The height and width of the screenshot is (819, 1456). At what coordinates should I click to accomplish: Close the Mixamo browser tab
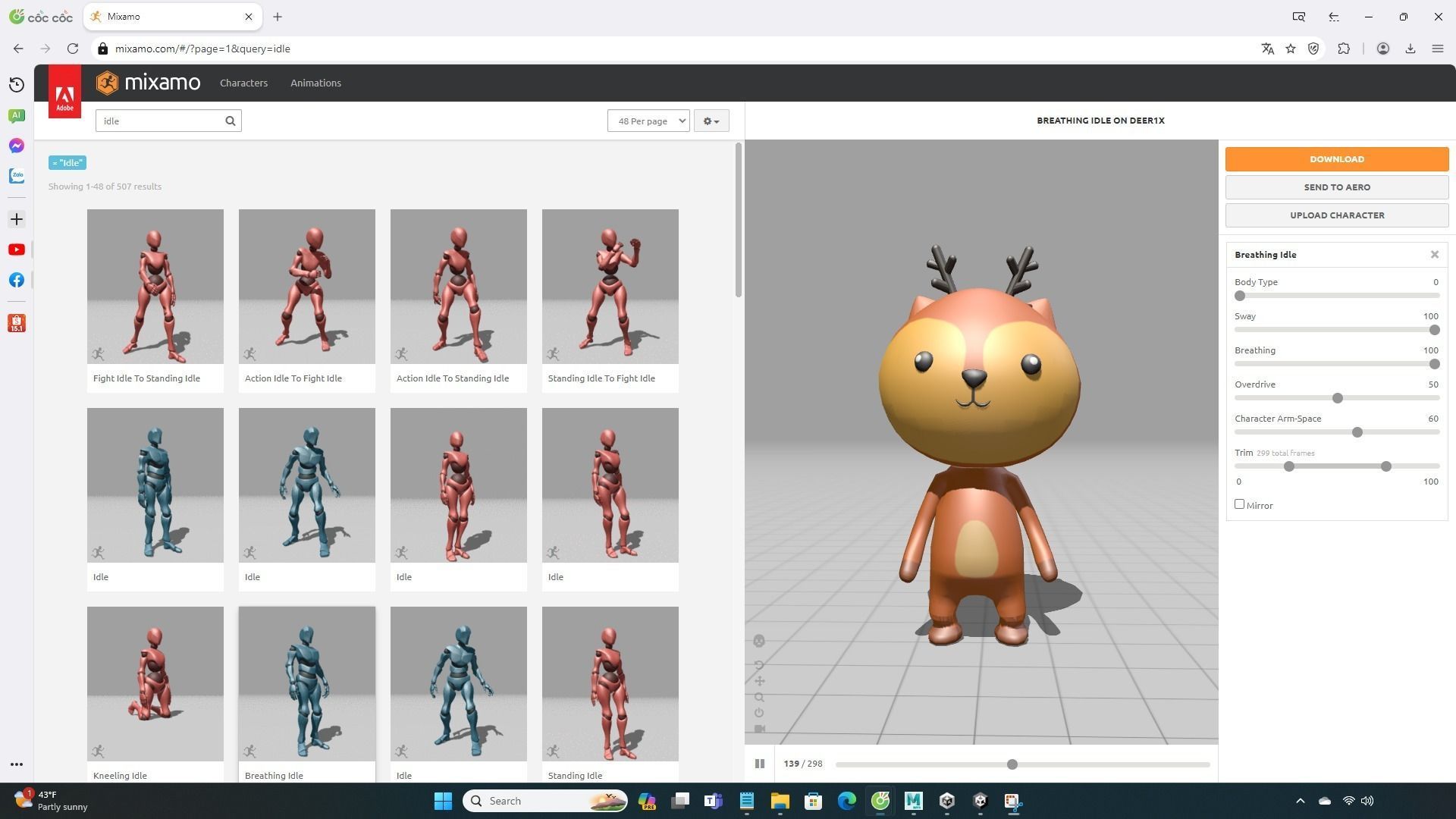248,17
